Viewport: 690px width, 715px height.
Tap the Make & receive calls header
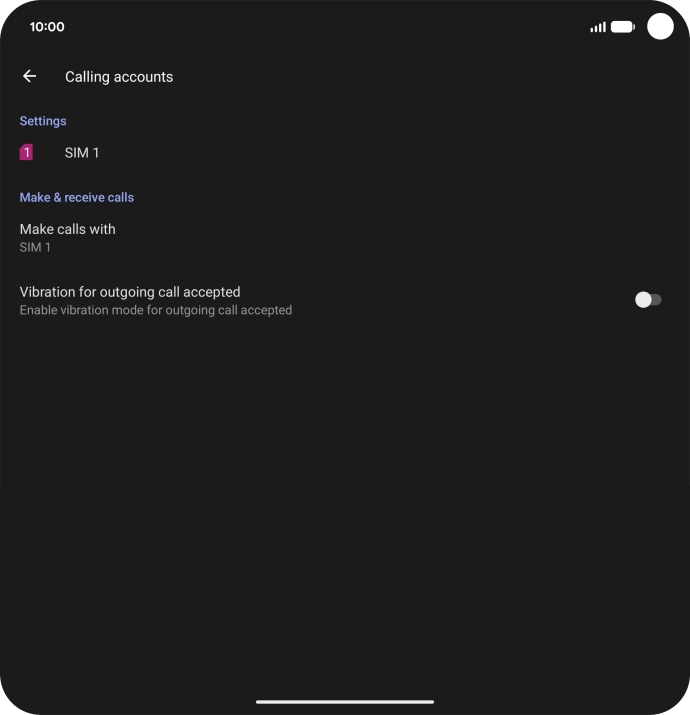(77, 197)
